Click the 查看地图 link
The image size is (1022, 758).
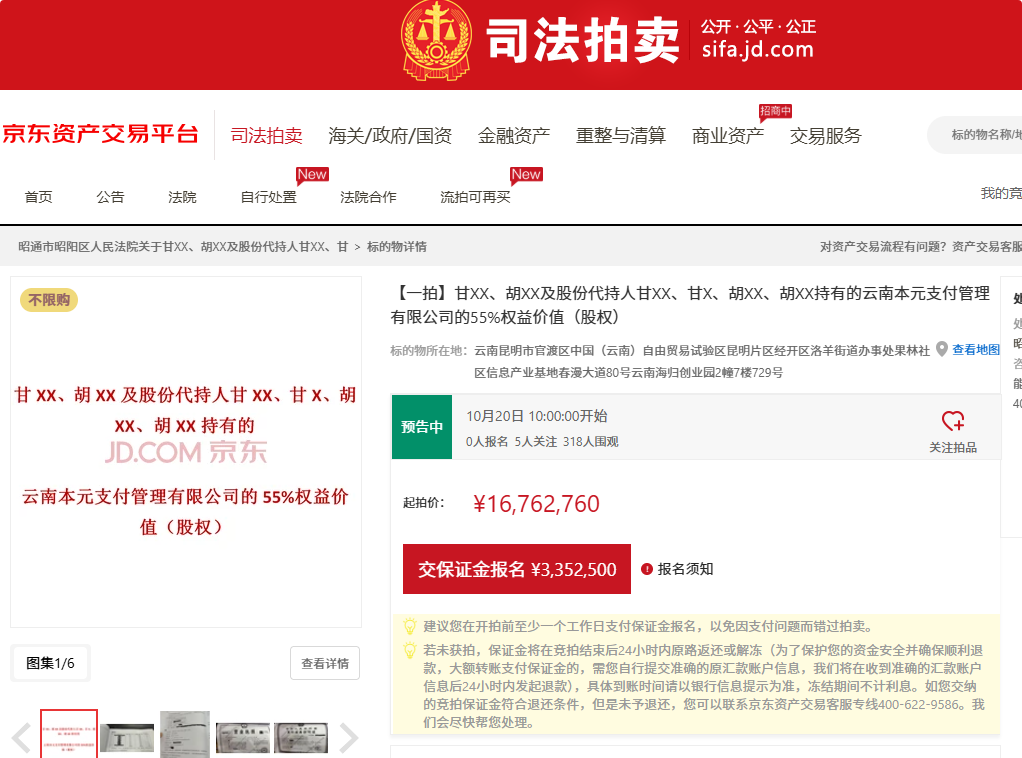click(976, 349)
